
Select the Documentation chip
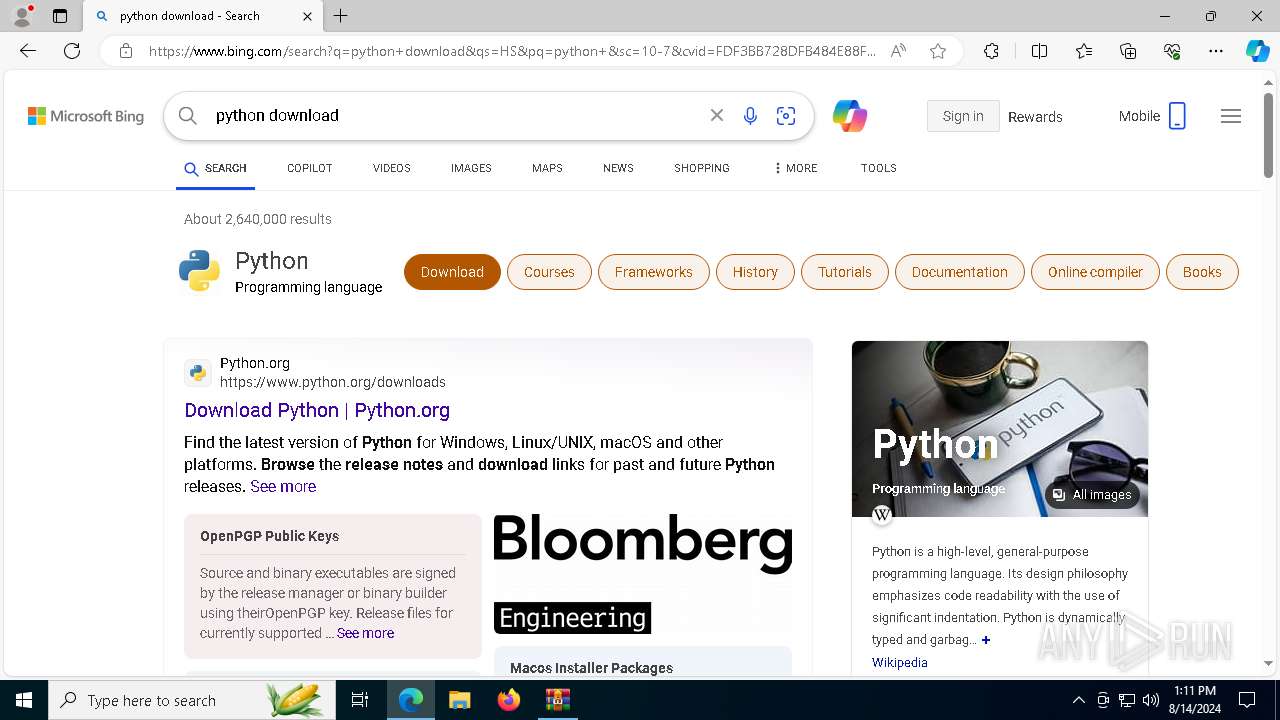coord(960,272)
